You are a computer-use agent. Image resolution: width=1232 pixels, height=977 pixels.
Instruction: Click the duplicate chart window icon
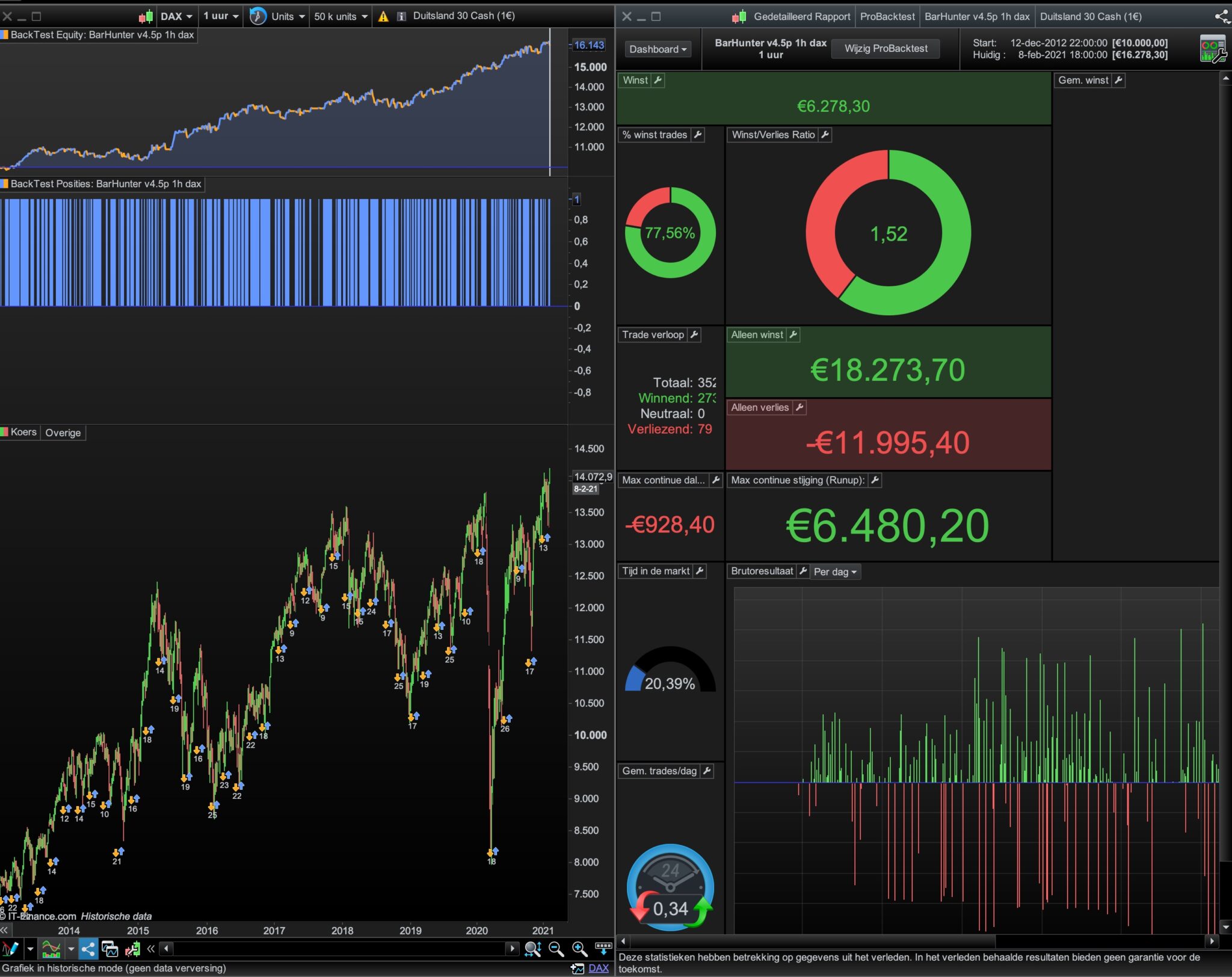click(110, 949)
